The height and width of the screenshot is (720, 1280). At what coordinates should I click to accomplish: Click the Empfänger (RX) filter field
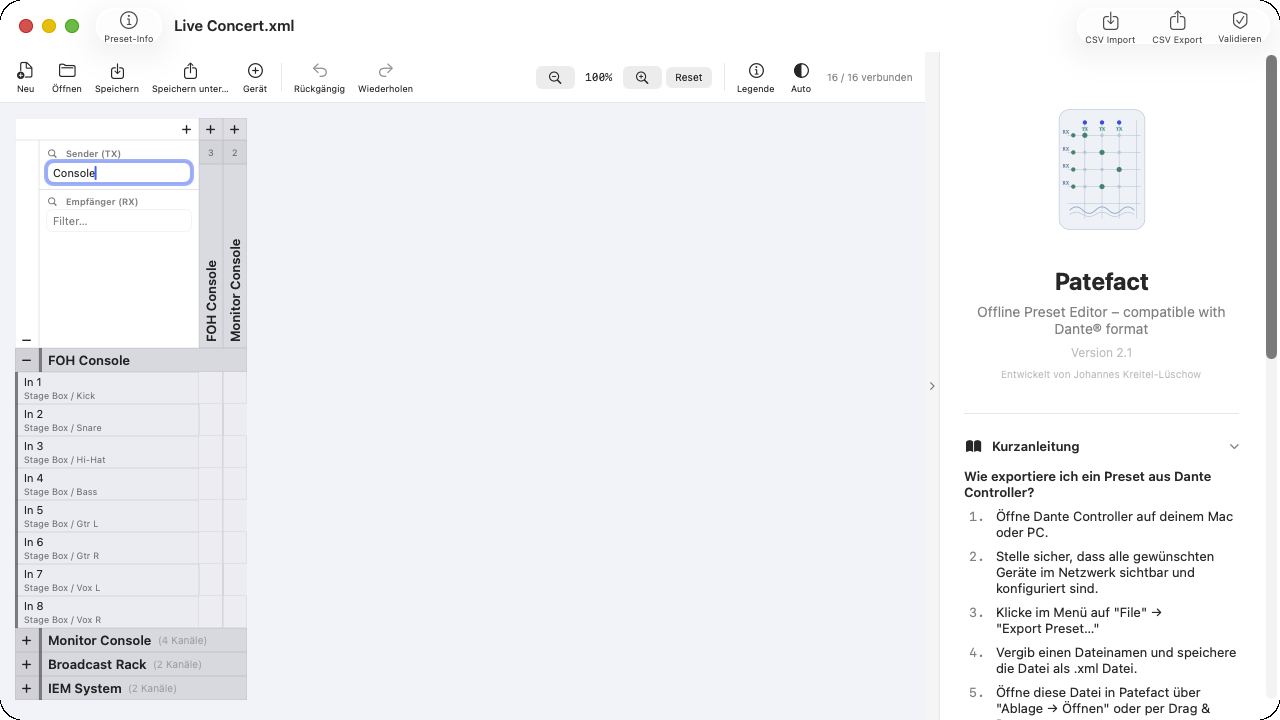(x=119, y=221)
